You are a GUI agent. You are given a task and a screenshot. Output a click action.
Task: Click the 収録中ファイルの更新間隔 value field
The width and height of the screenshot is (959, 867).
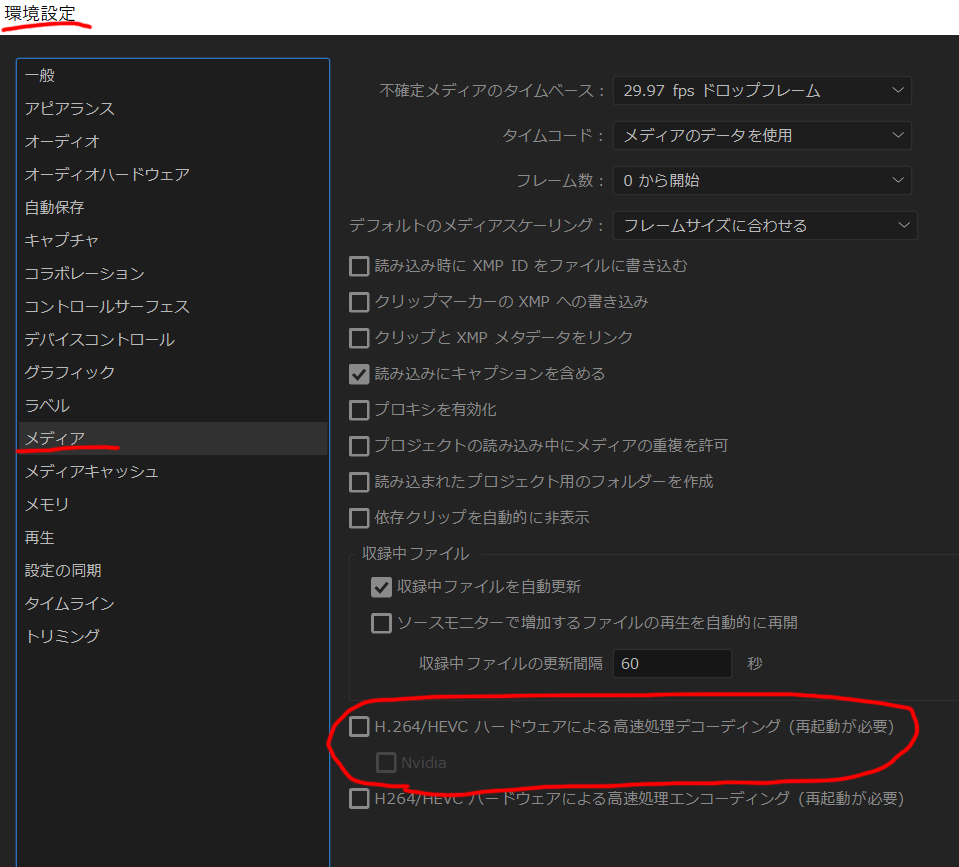click(672, 663)
